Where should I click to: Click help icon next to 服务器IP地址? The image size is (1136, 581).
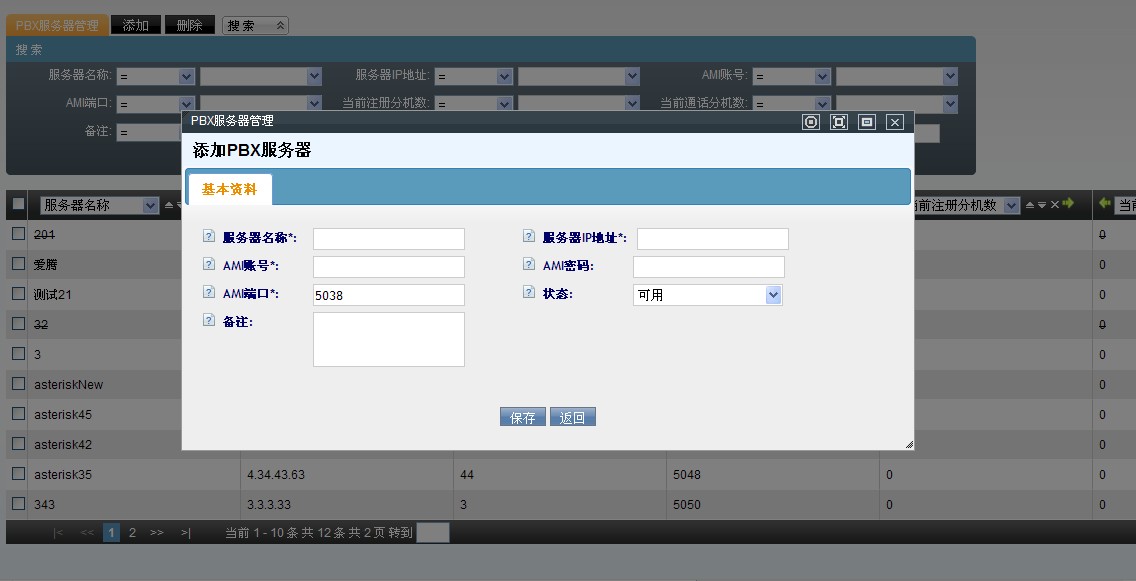point(529,237)
